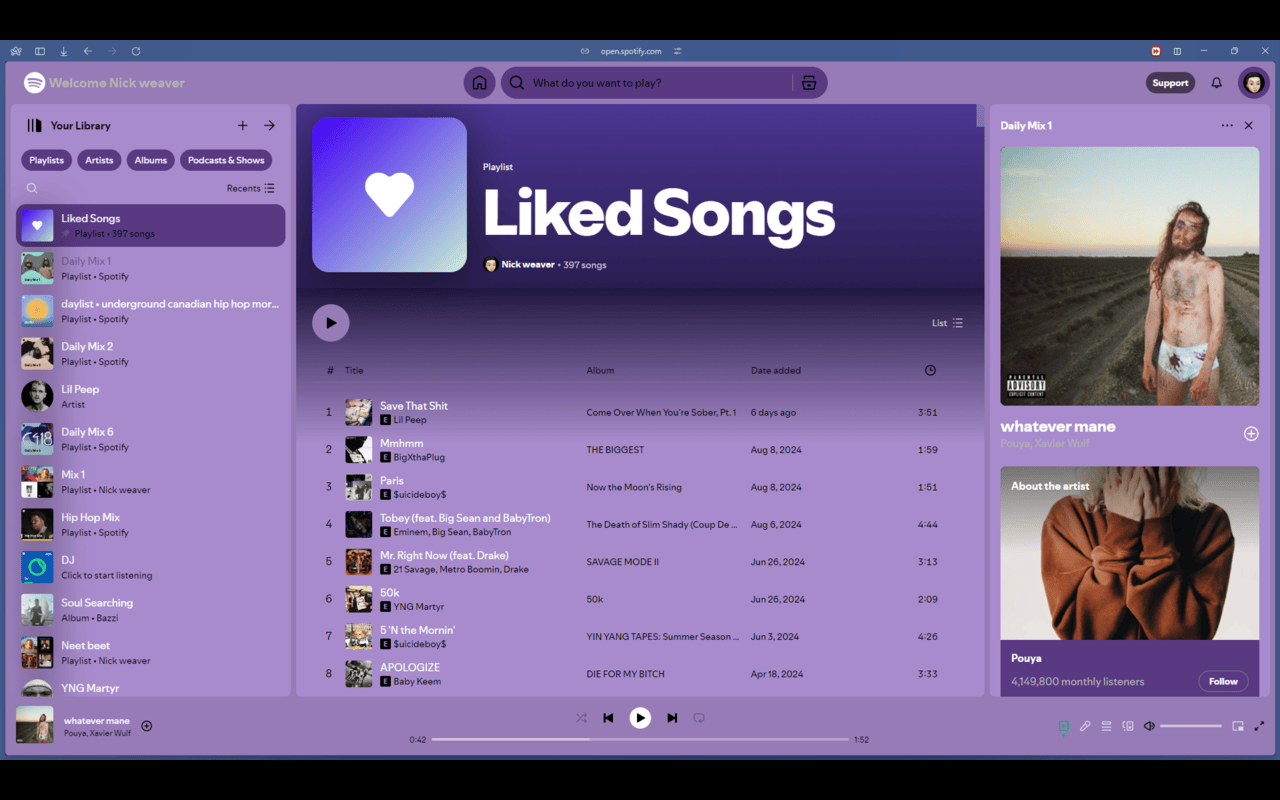Skip to previous track
1280x800 pixels.
[608, 718]
